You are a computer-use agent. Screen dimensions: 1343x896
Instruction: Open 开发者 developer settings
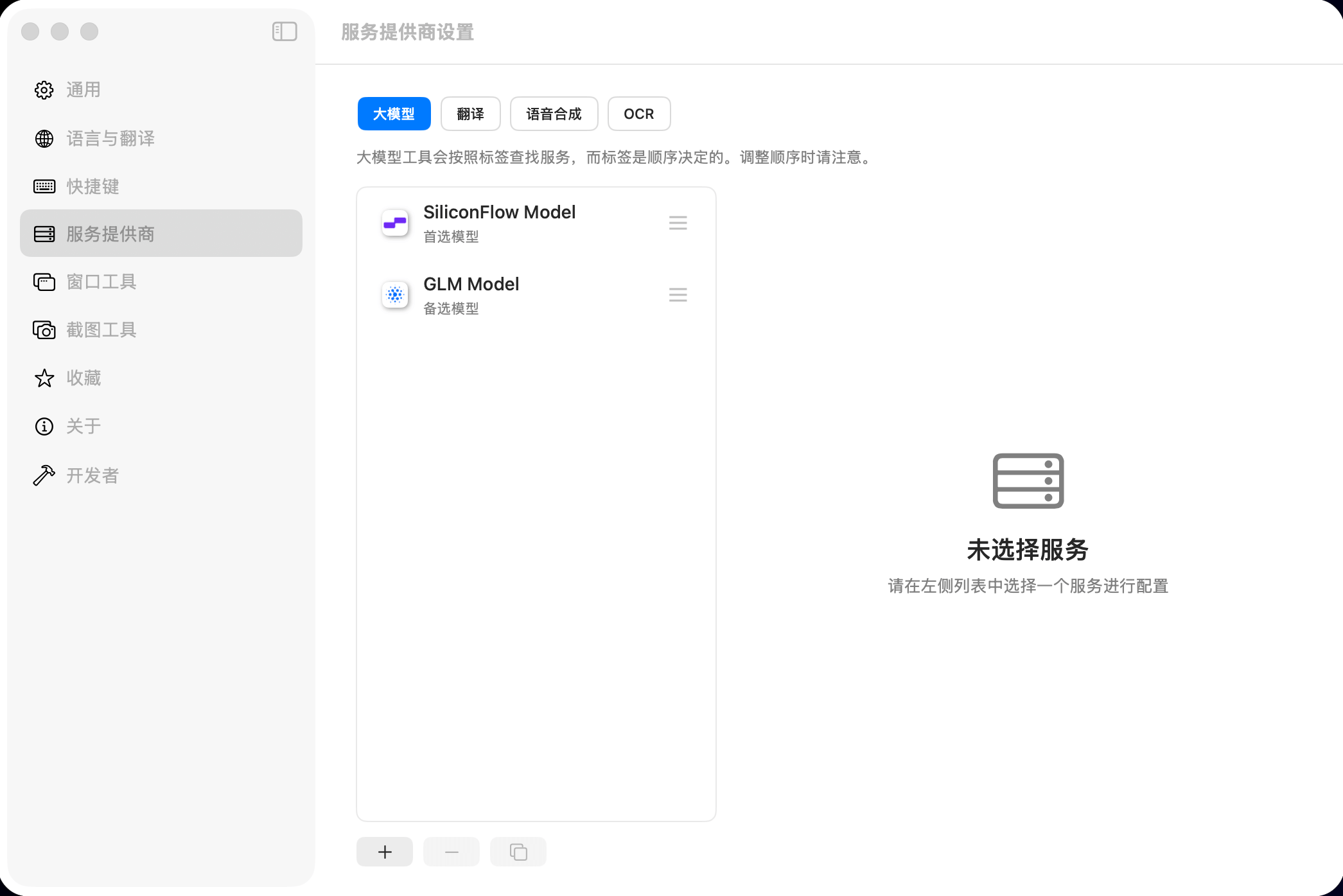click(92, 475)
